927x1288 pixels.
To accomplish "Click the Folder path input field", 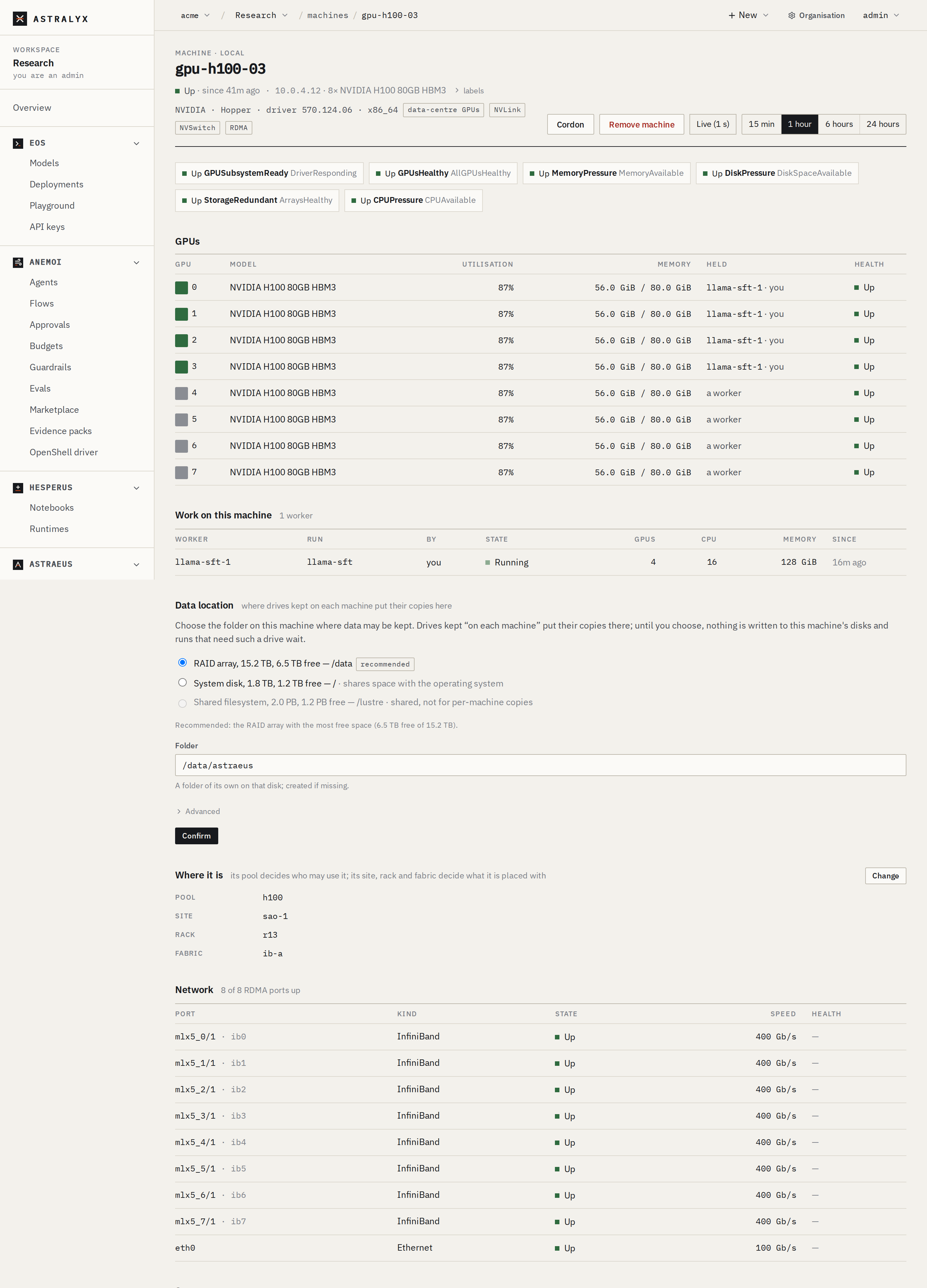I will click(x=540, y=765).
